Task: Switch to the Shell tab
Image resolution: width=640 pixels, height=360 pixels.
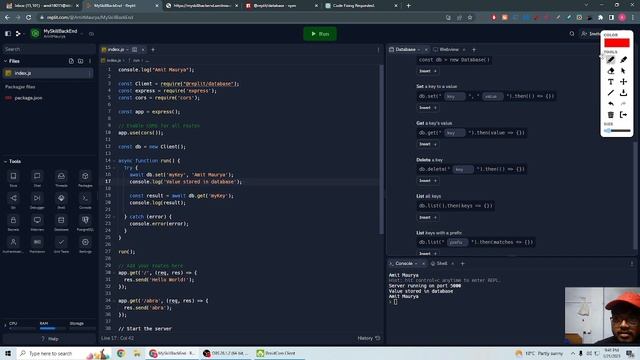Action: click(x=441, y=264)
